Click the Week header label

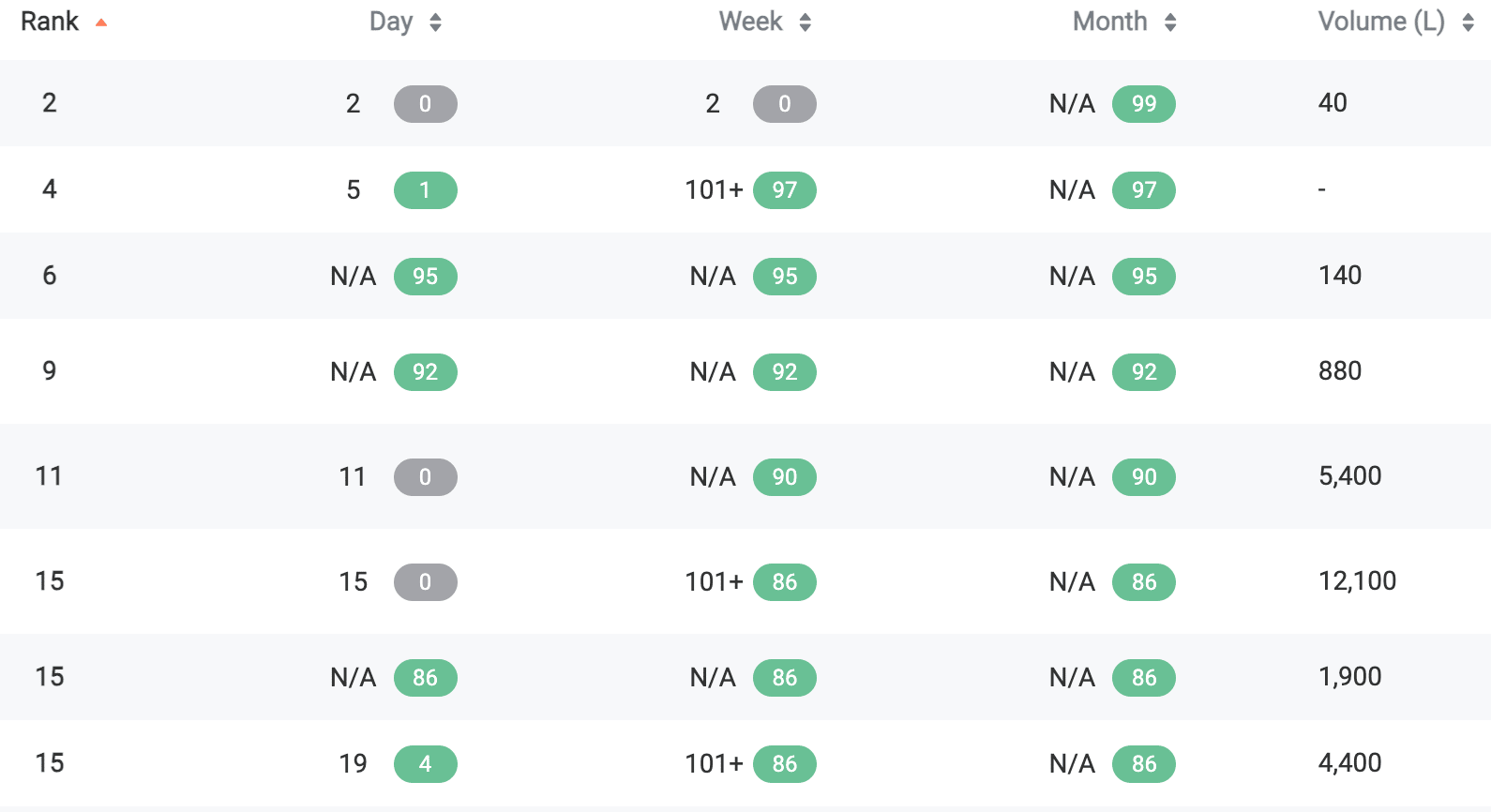click(750, 22)
